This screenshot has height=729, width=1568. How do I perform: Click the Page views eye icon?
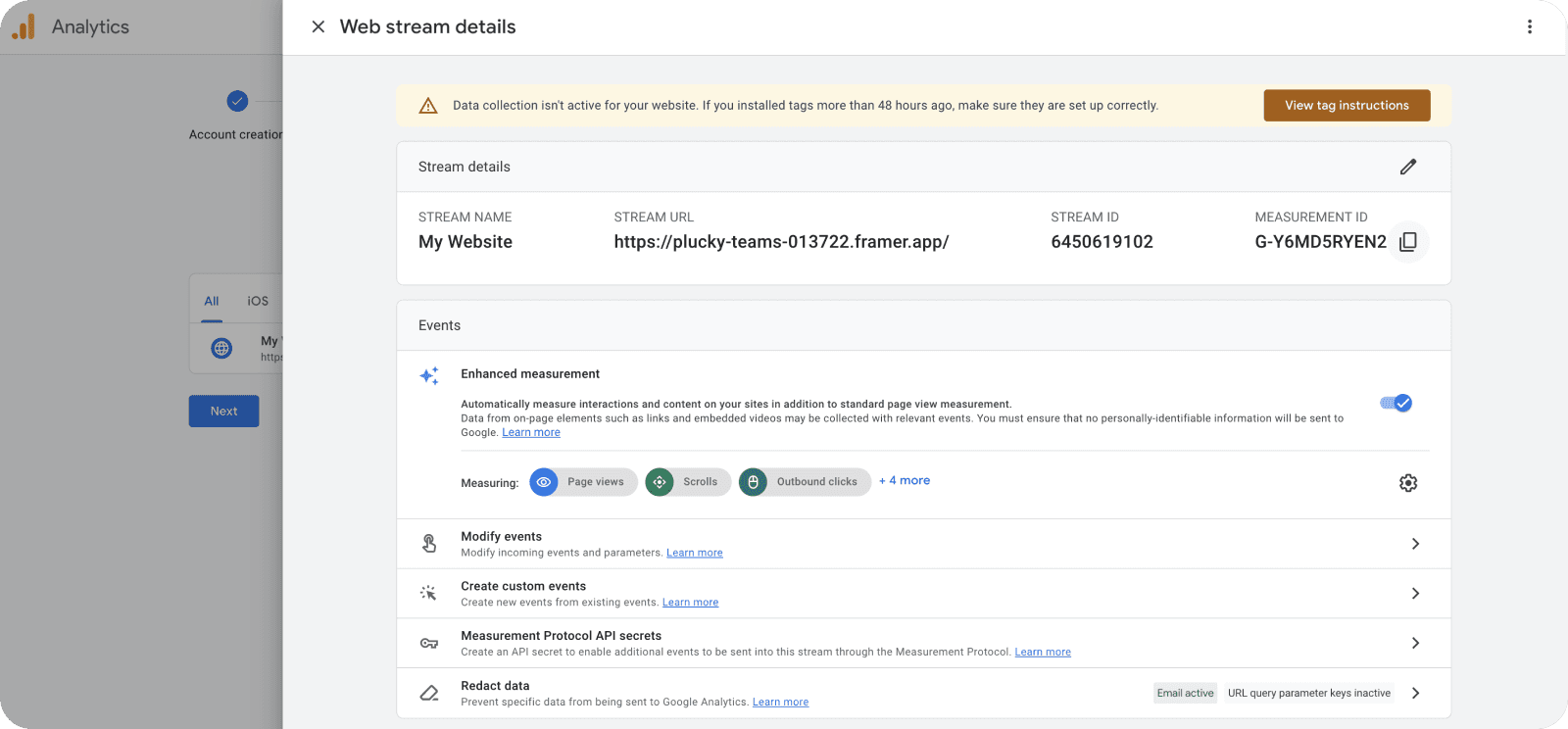coord(544,482)
